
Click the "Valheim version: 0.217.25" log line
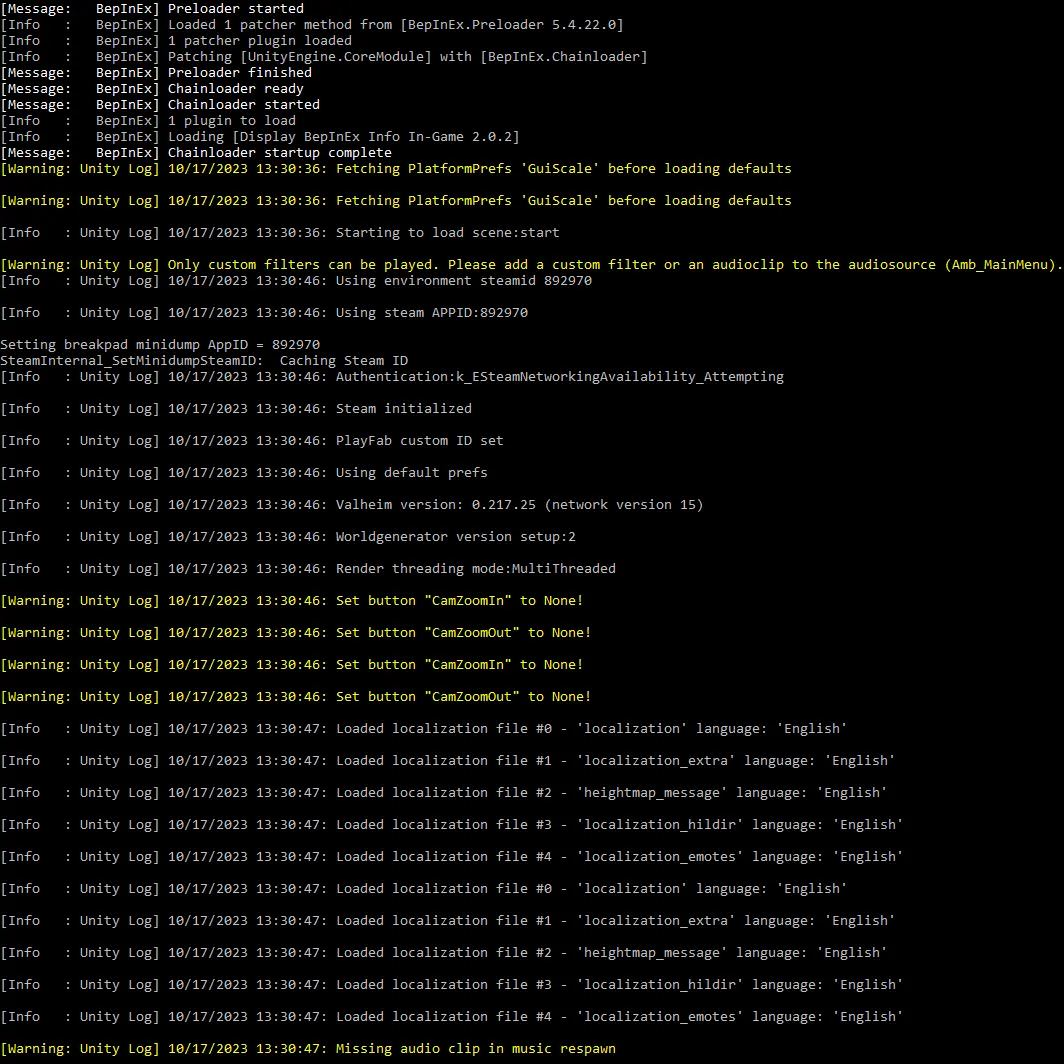coord(352,505)
